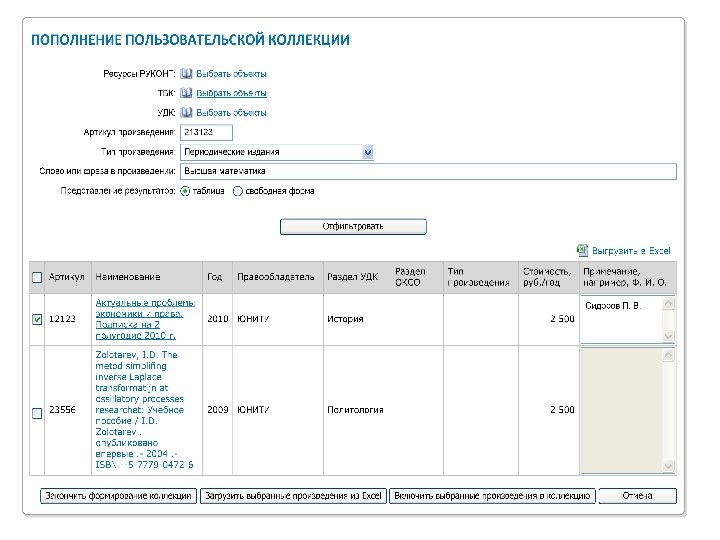The height and width of the screenshot is (540, 720).
Task: Check the checkbox for article 23556
Action: pyautogui.click(x=37, y=414)
